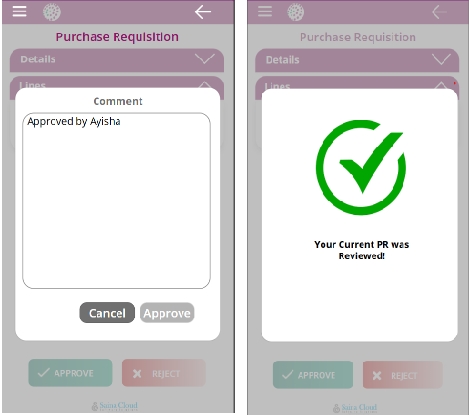469x415 pixels.
Task: Cancel the comment dialog
Action: click(107, 313)
